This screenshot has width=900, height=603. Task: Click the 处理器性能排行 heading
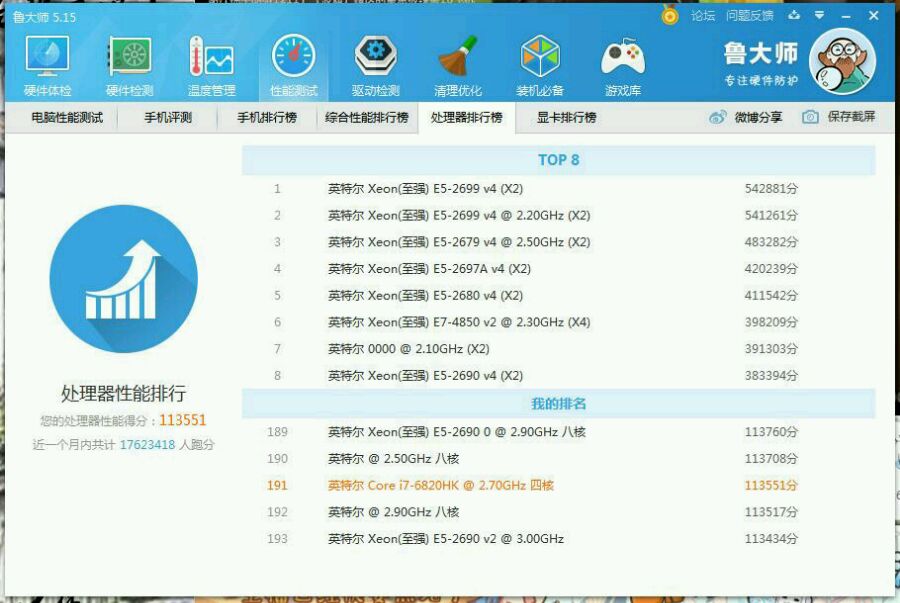pyautogui.click(x=123, y=394)
